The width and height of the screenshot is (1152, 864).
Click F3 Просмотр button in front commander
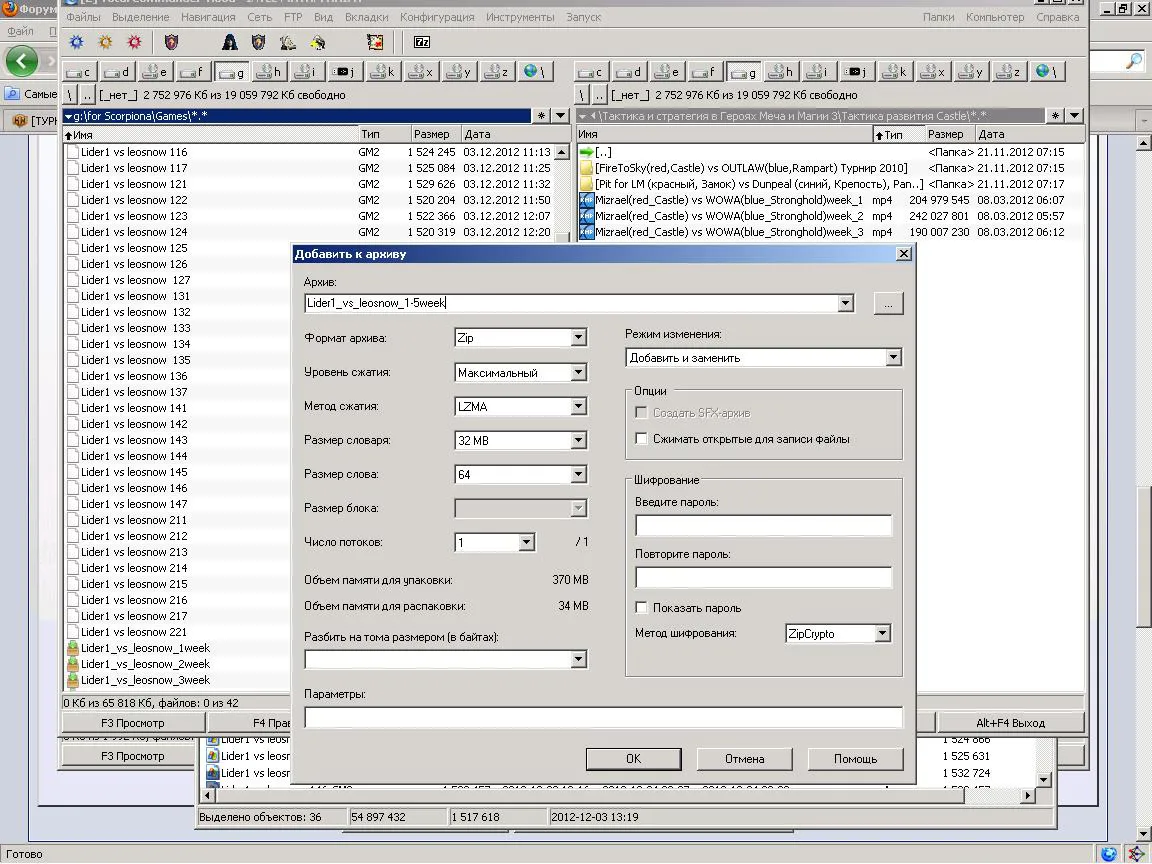(x=133, y=723)
